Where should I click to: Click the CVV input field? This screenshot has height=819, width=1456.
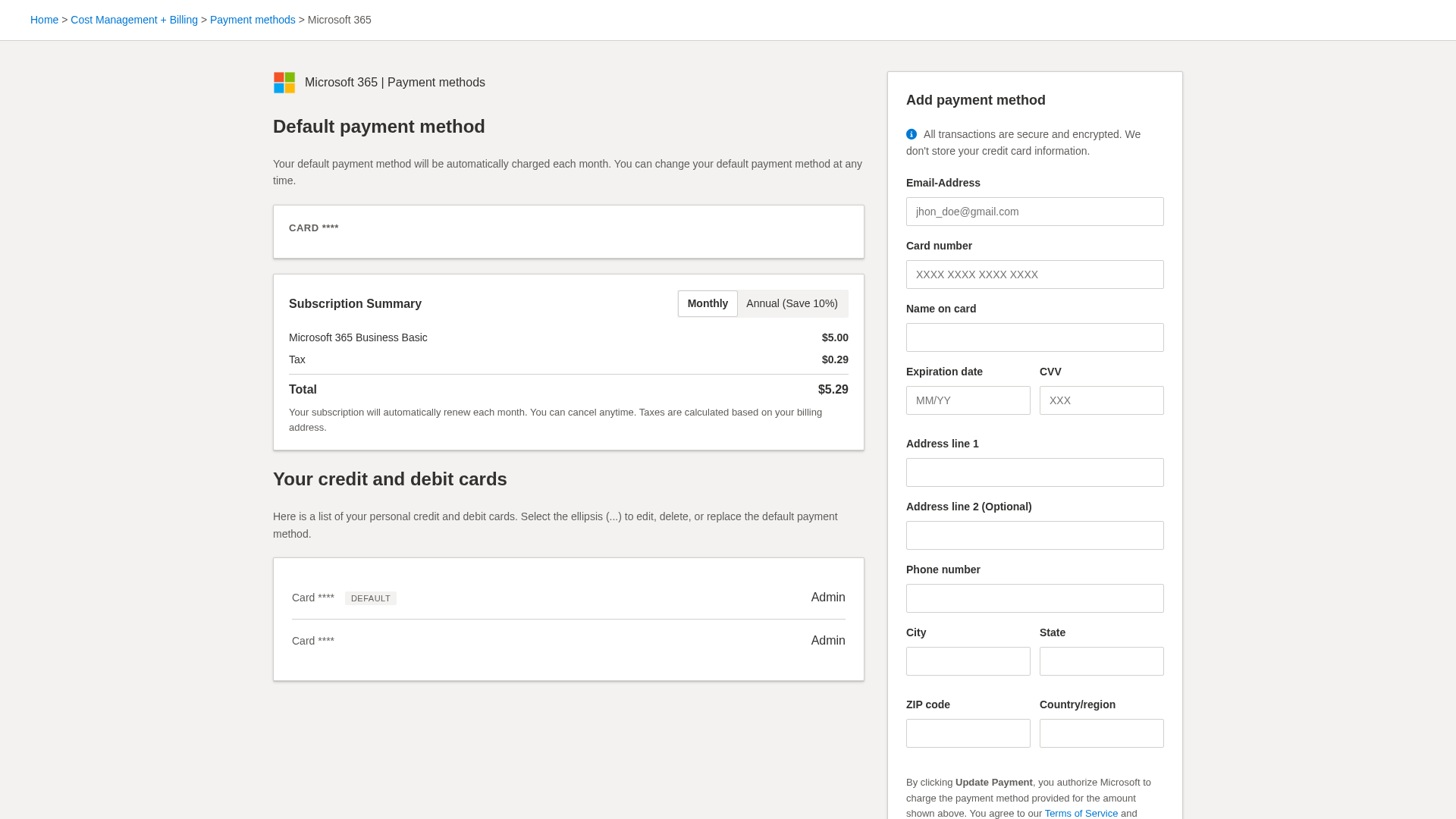pos(1101,400)
